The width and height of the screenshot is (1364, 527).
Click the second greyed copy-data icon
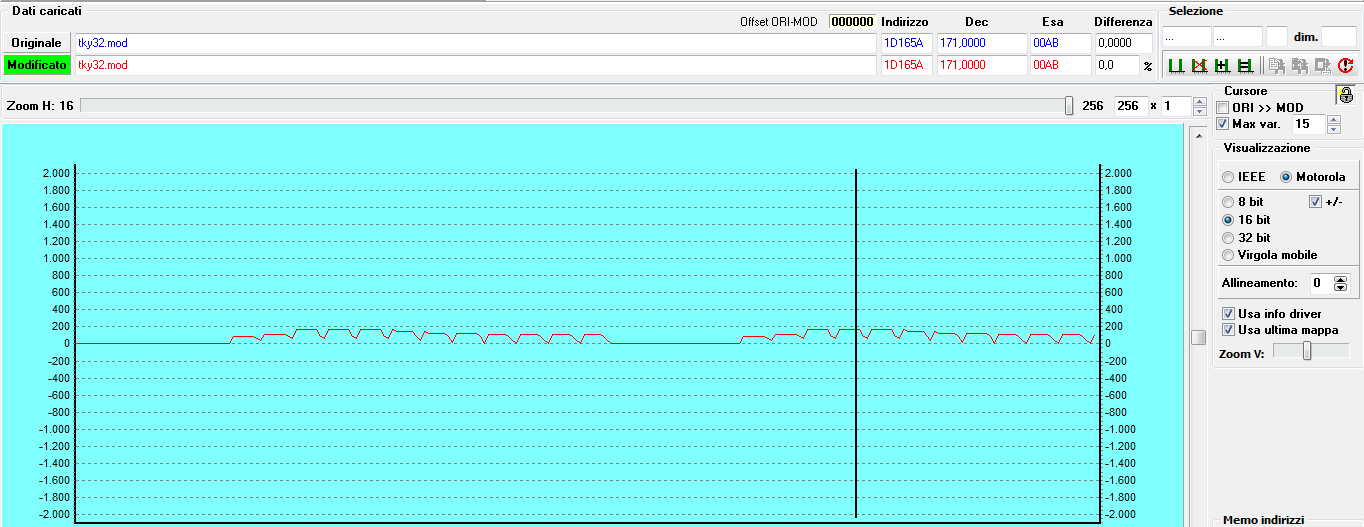1299,66
